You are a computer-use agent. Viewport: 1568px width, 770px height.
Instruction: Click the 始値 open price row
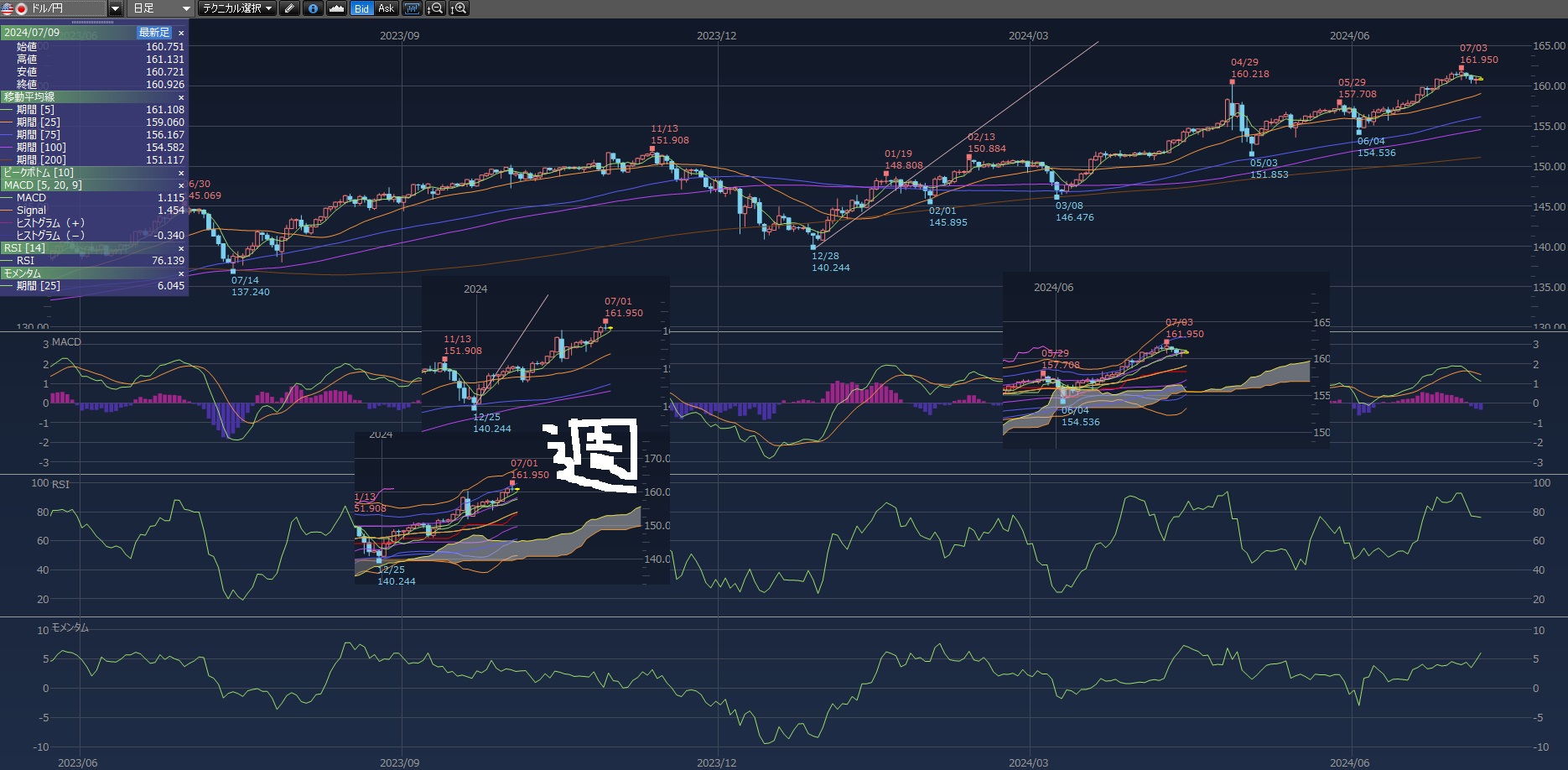tap(94, 47)
